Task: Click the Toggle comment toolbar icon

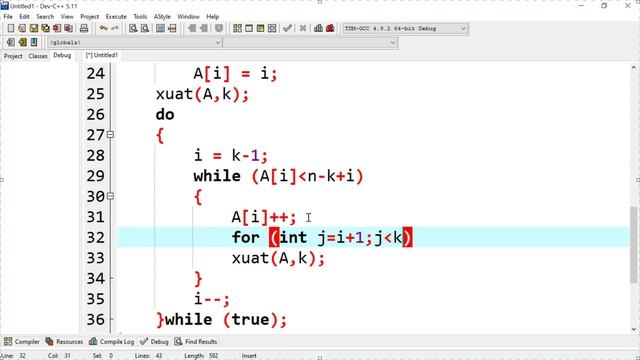Action: (219, 28)
